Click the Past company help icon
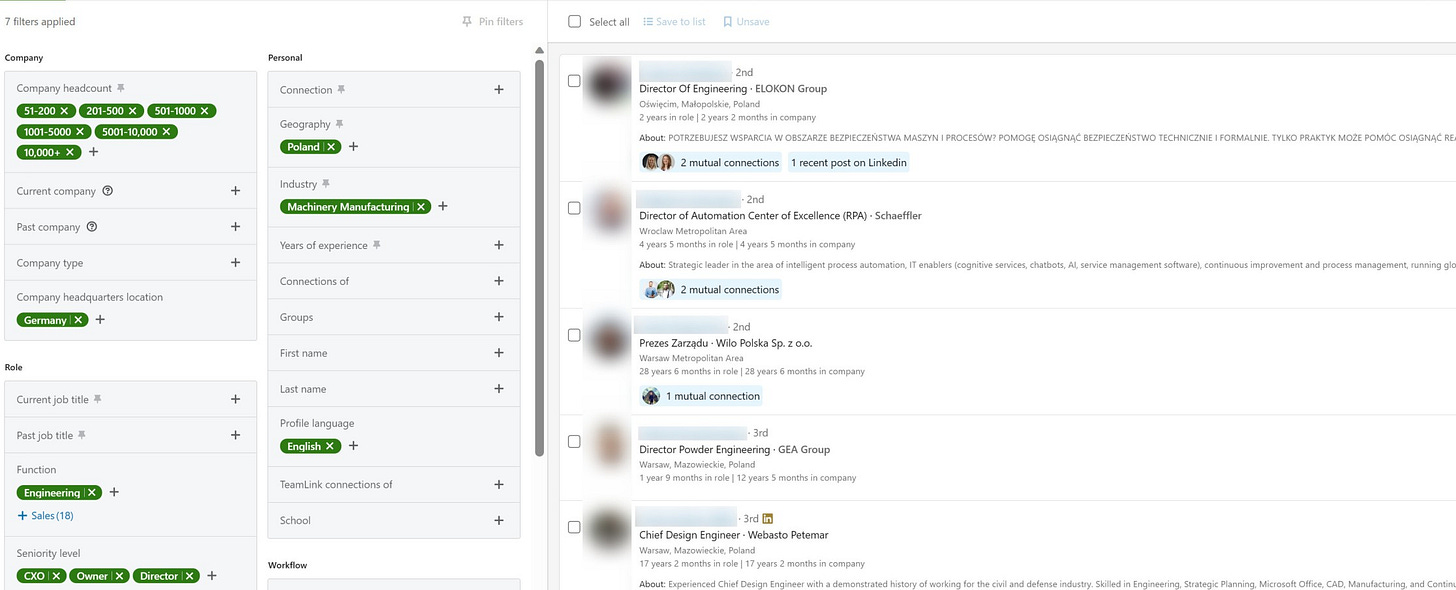1456x590 pixels. pos(92,227)
